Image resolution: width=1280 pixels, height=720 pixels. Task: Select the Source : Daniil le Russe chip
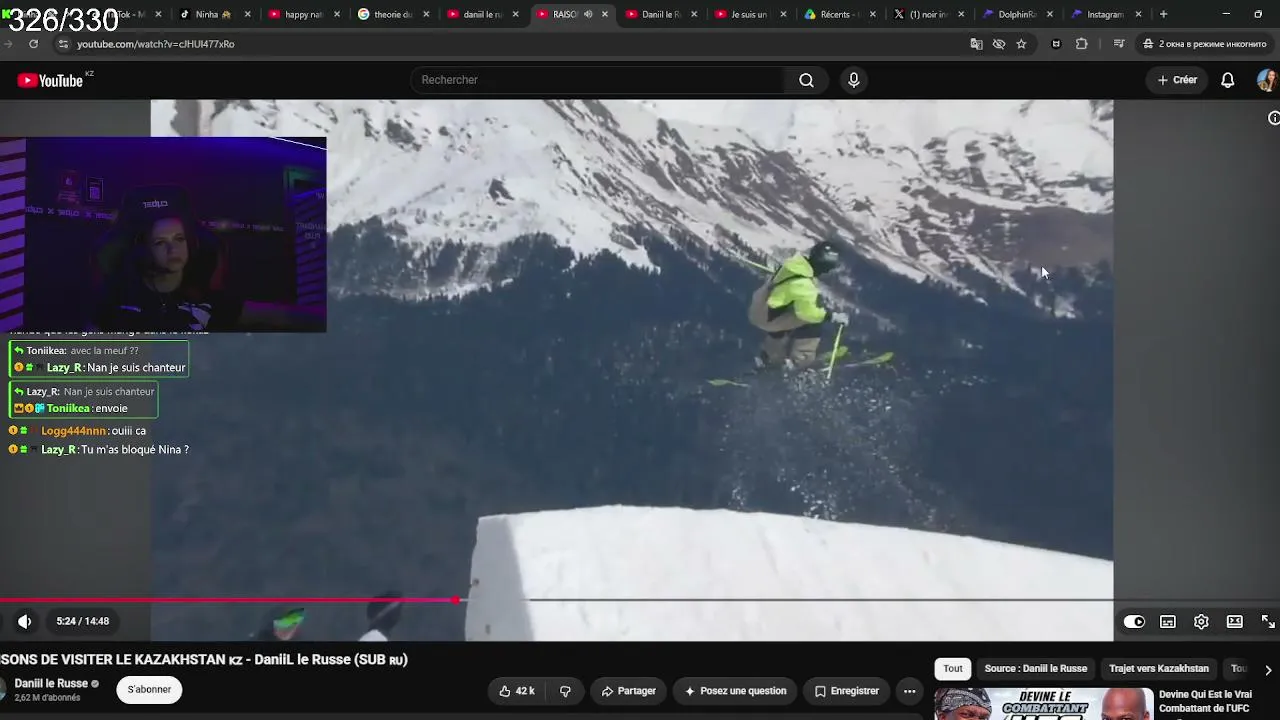1035,669
